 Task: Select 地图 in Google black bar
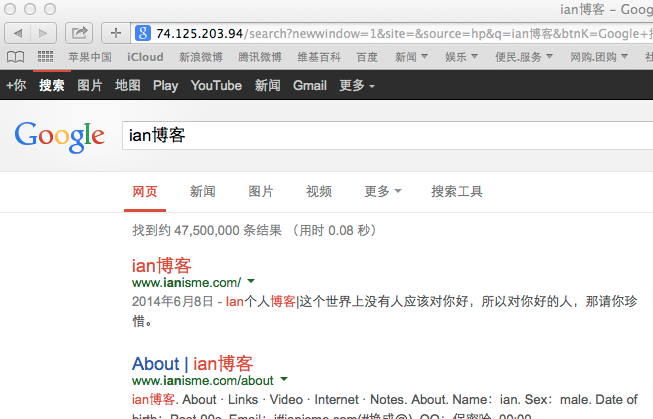click(x=127, y=85)
